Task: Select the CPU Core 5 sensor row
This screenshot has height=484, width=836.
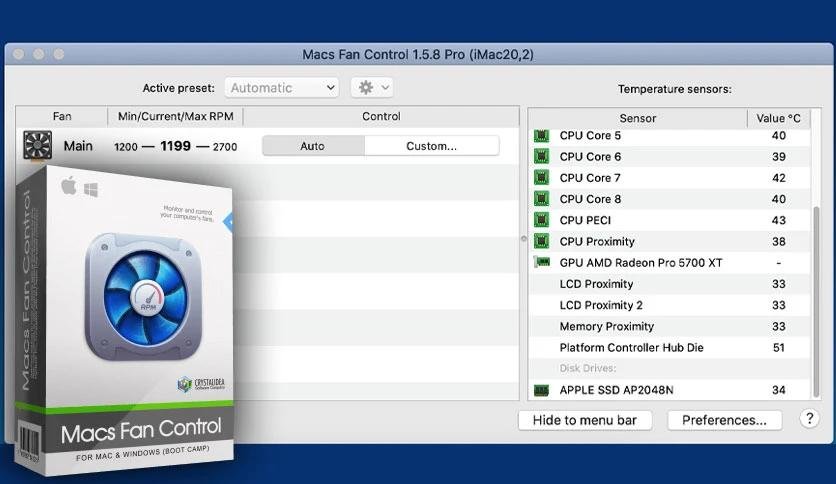Action: coord(670,135)
